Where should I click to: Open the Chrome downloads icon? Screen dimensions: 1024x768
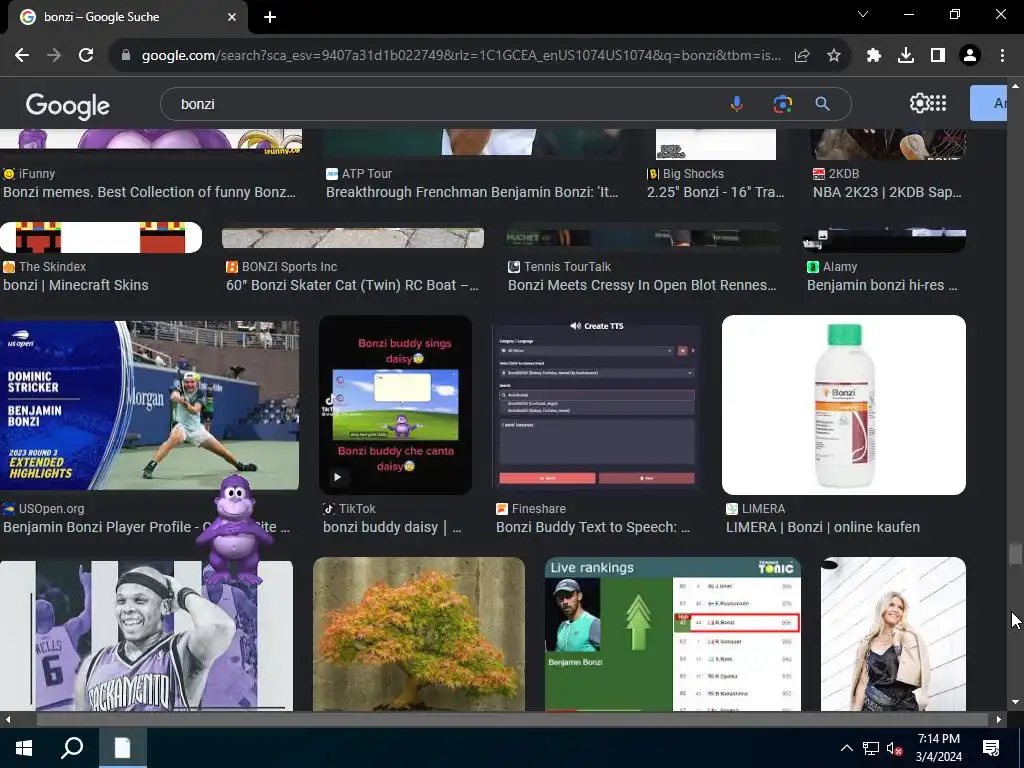click(x=906, y=56)
